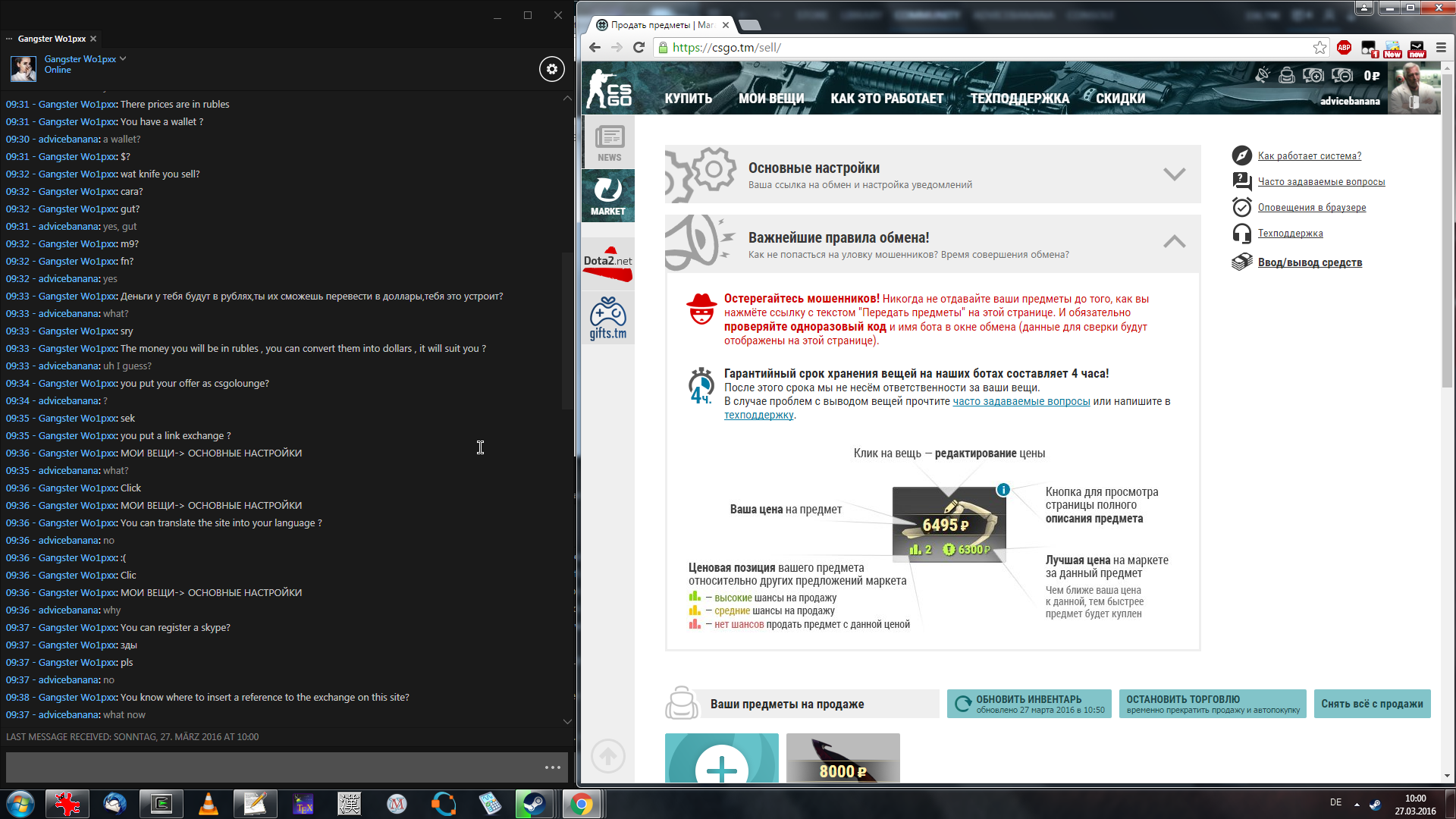Click the AdBlock Plus extension icon

point(1344,48)
